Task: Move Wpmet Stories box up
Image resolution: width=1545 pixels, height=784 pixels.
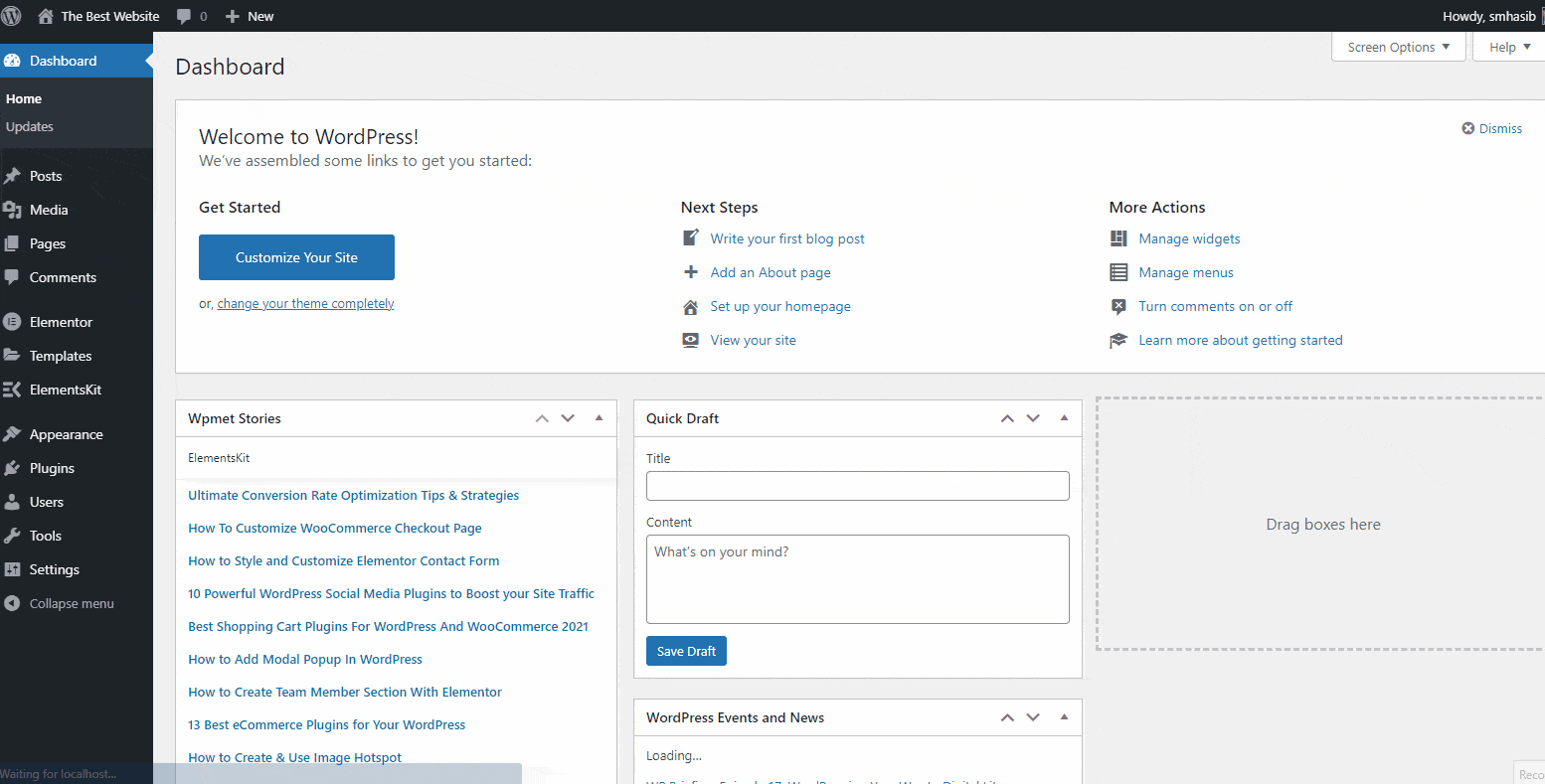Action: [x=542, y=418]
